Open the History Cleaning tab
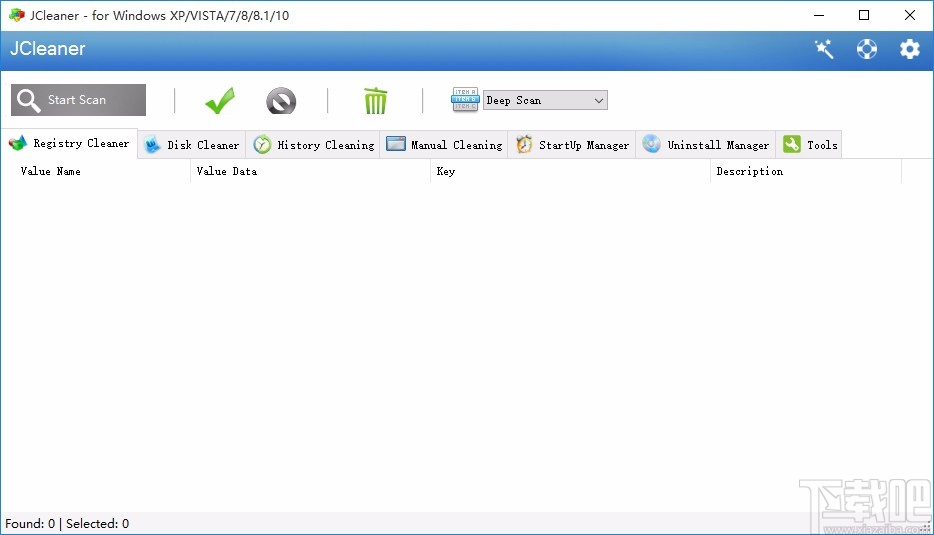 [313, 145]
